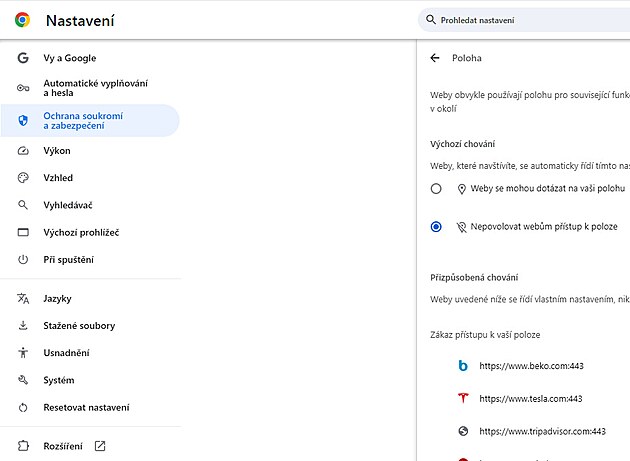Click the shield icon for Ochrana soukromí
This screenshot has height=461, width=630.
click(23, 120)
